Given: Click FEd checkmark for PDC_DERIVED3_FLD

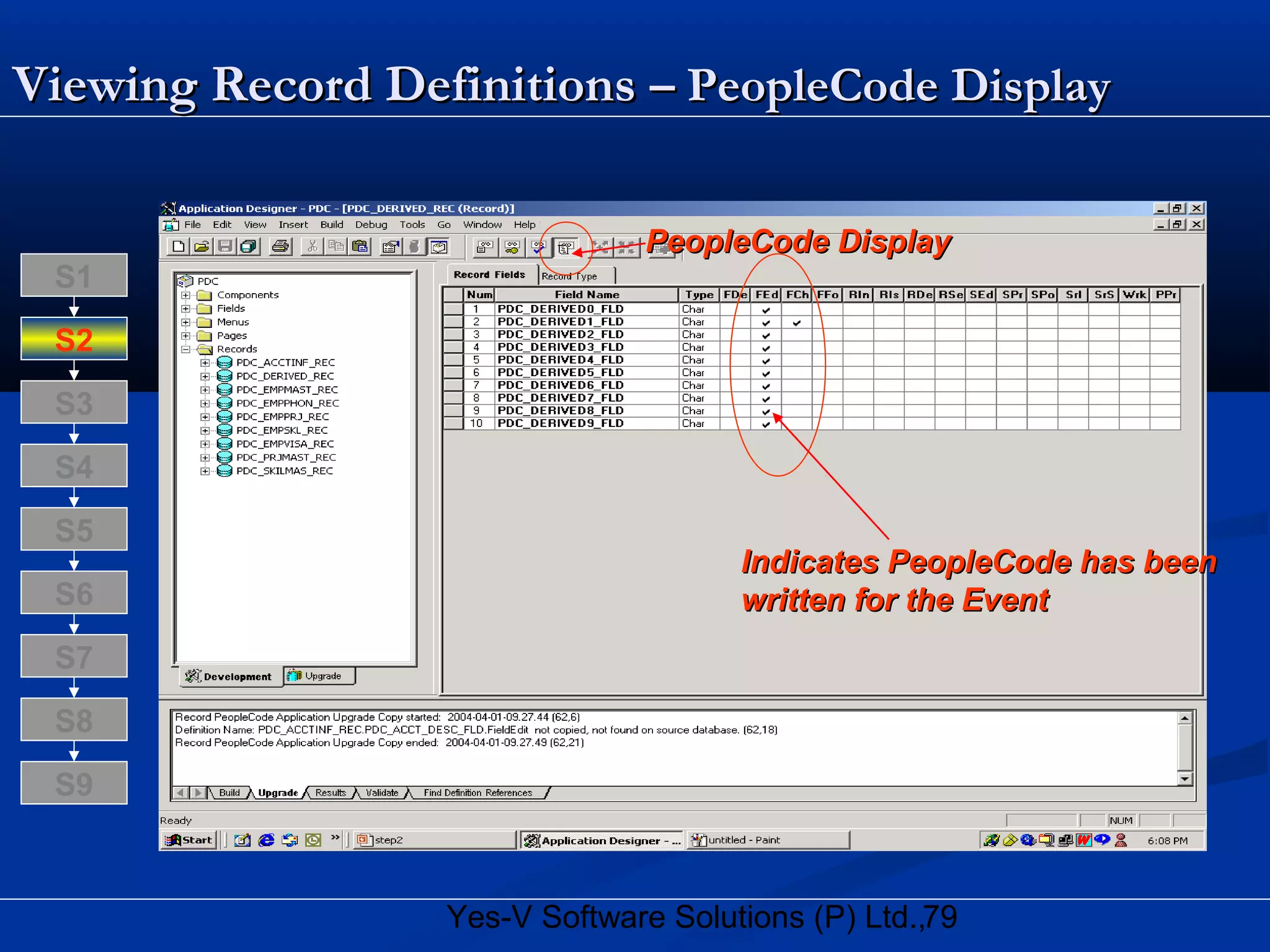Looking at the screenshot, I should (x=766, y=348).
